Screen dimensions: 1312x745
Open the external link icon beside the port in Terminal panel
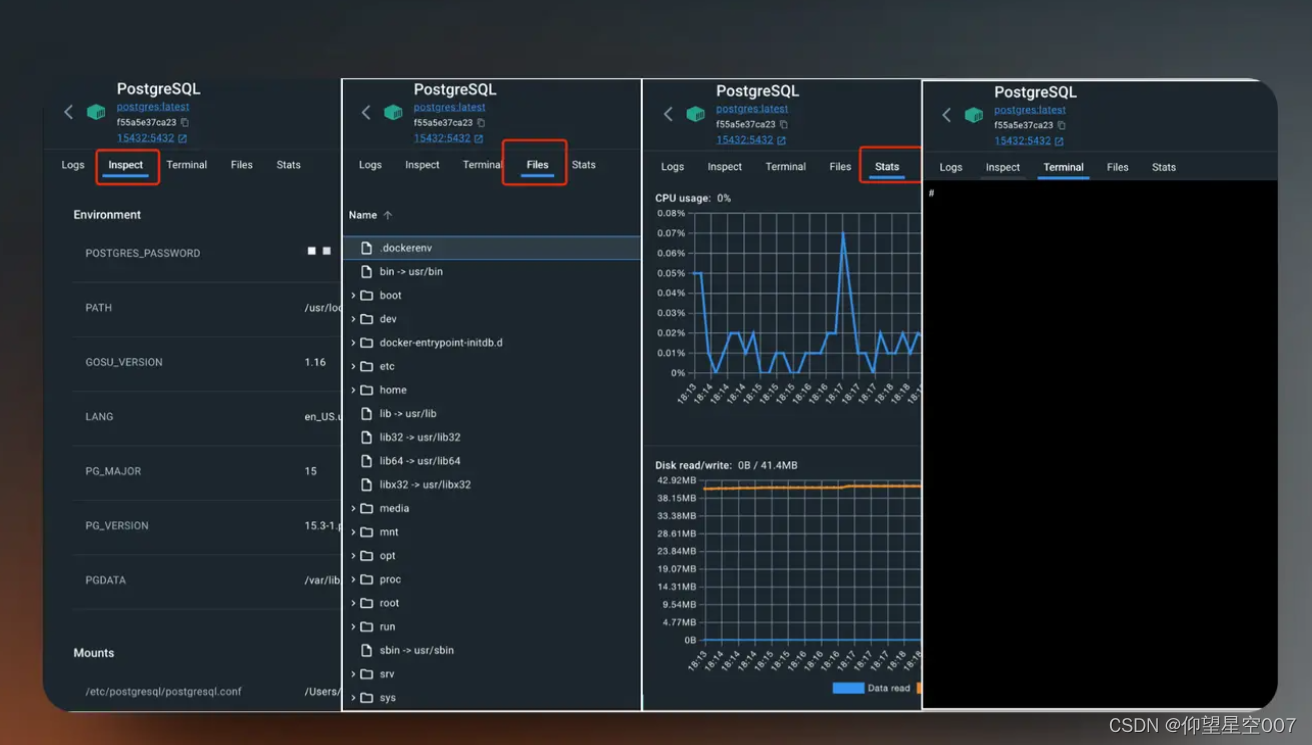(x=1060, y=142)
